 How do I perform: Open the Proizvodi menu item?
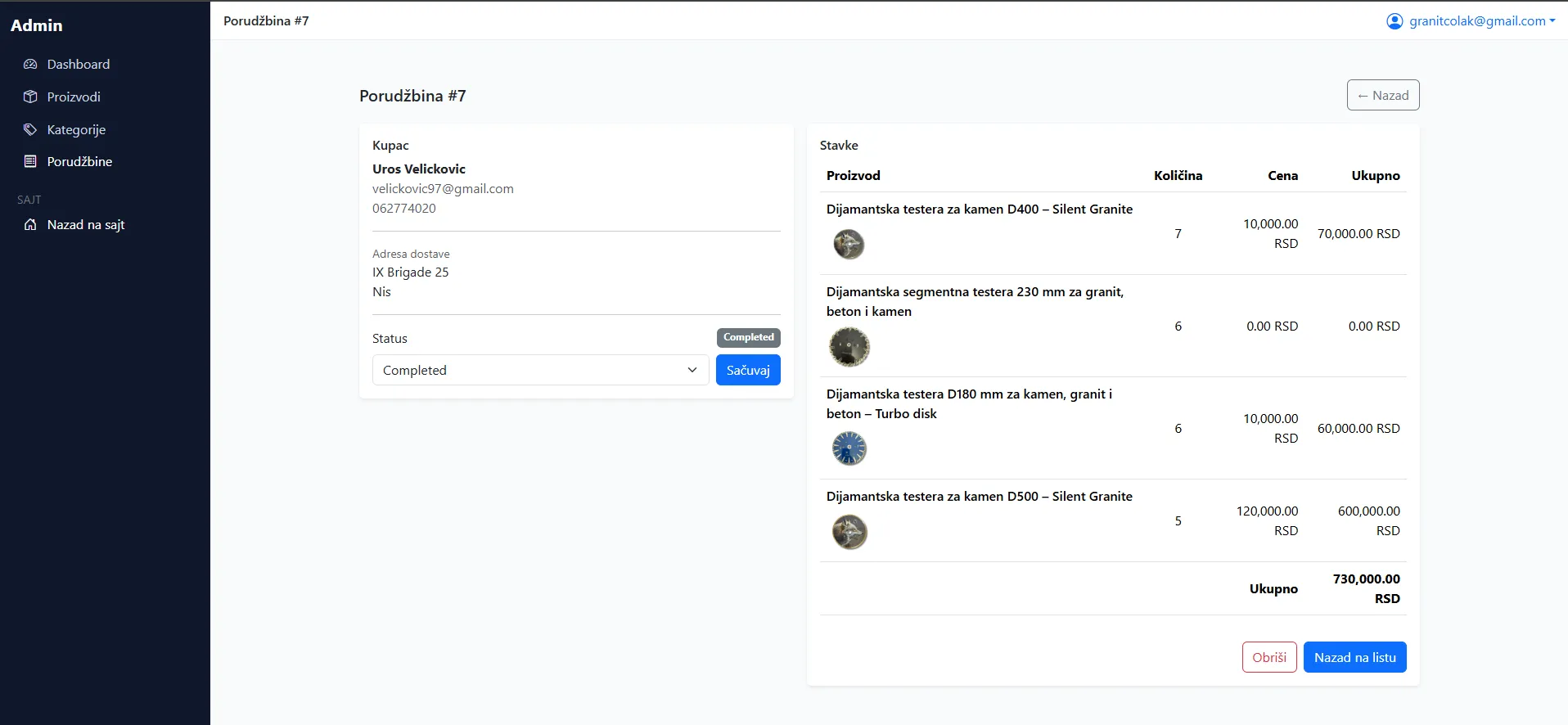click(74, 97)
